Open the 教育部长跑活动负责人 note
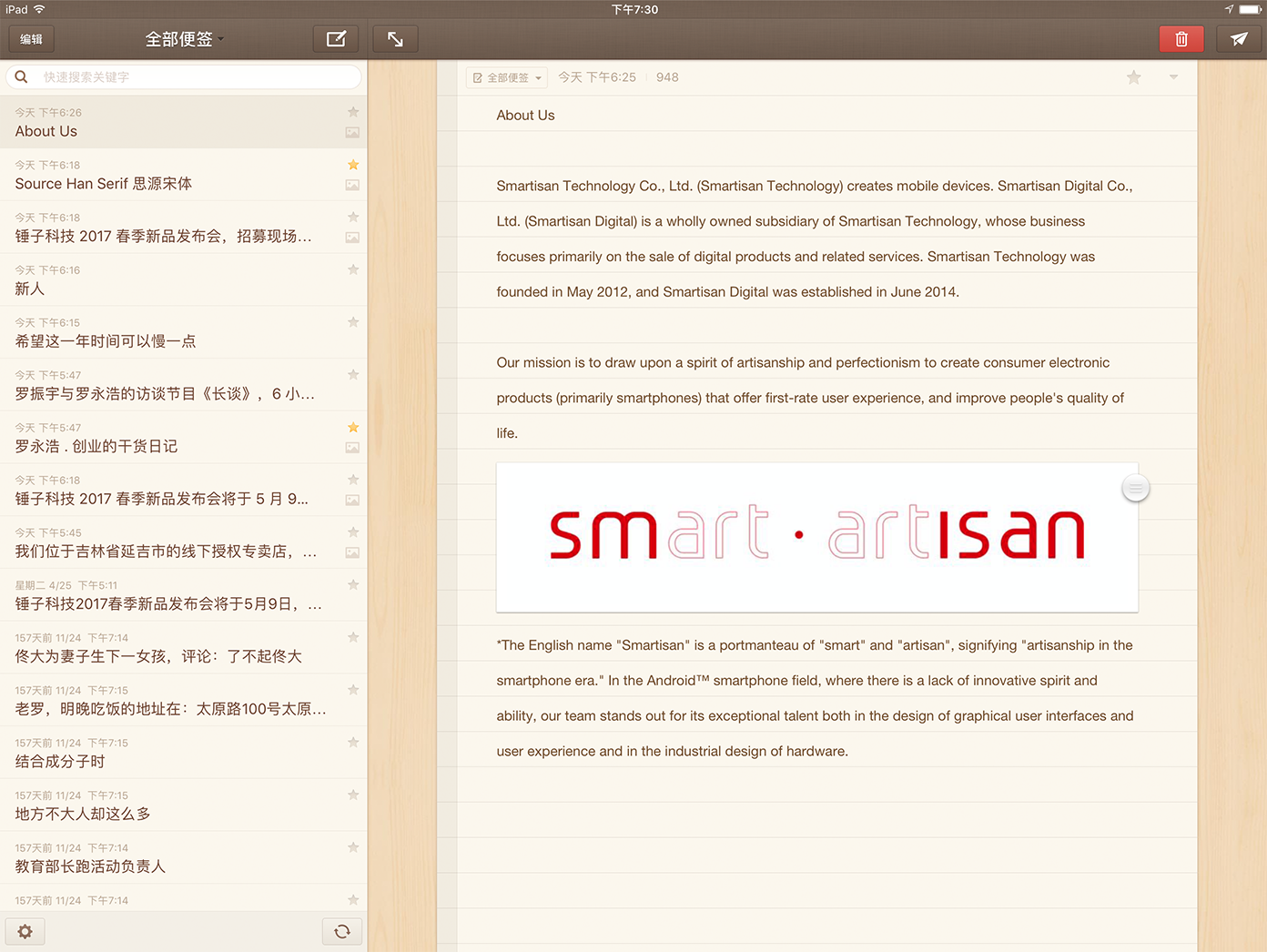The width and height of the screenshot is (1267, 952). pos(183,858)
